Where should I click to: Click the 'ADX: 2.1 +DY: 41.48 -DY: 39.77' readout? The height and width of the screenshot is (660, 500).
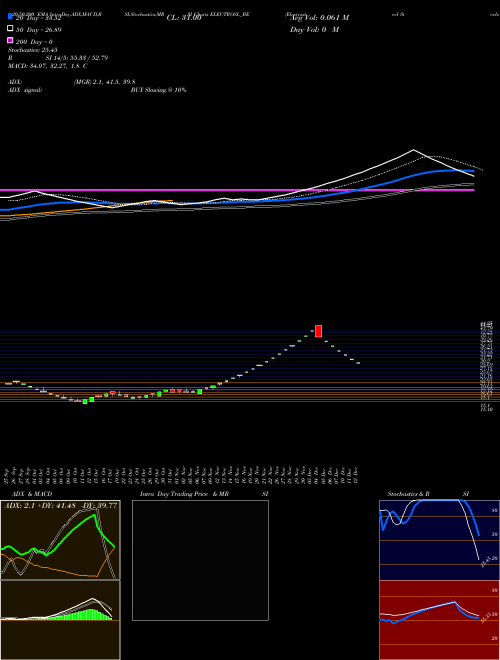pos(61,506)
